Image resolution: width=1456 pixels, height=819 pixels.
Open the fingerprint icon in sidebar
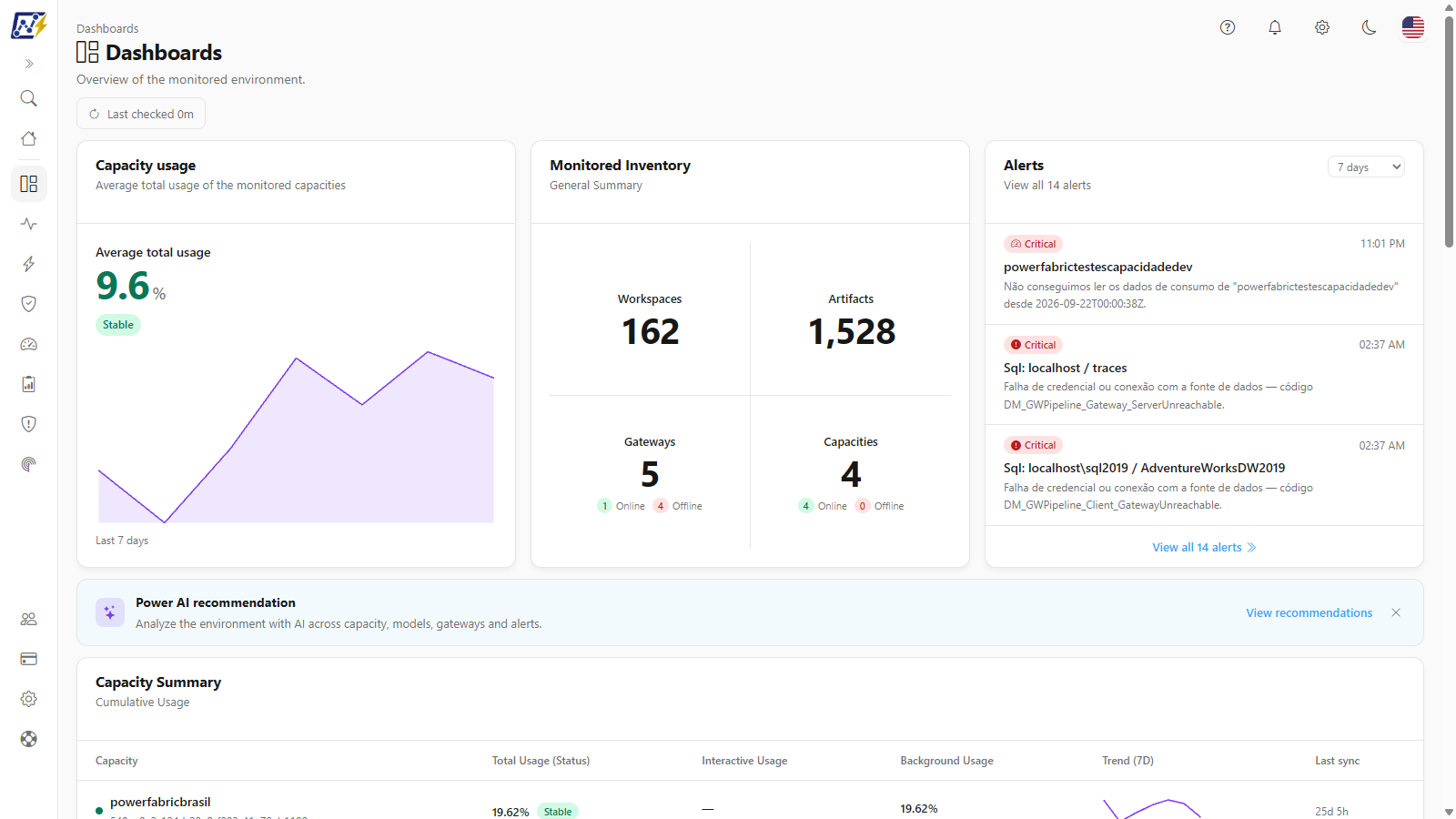(29, 464)
